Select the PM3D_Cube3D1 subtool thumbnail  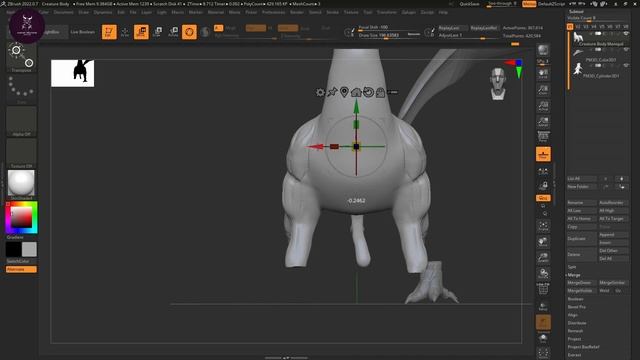[x=578, y=53]
